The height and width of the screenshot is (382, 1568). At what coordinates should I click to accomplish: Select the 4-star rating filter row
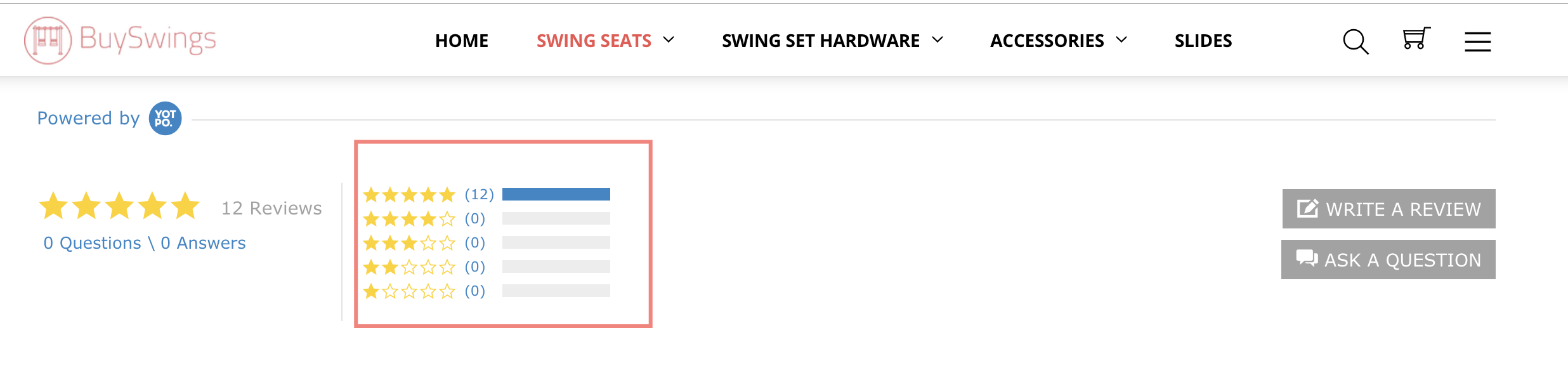[x=409, y=218]
